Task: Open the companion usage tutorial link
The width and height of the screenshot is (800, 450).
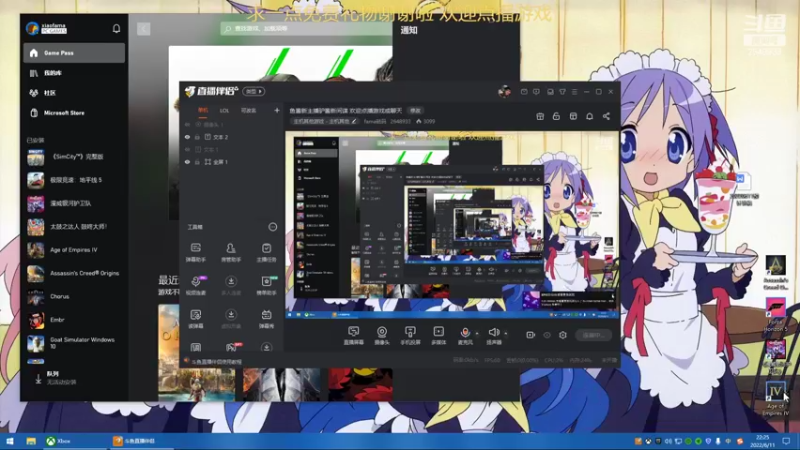Action: (x=216, y=362)
